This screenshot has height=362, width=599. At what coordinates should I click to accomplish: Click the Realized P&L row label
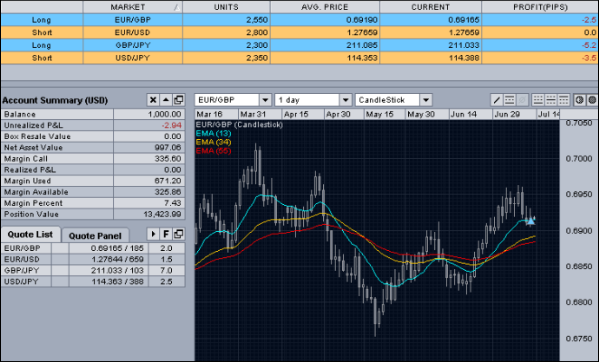click(30, 170)
